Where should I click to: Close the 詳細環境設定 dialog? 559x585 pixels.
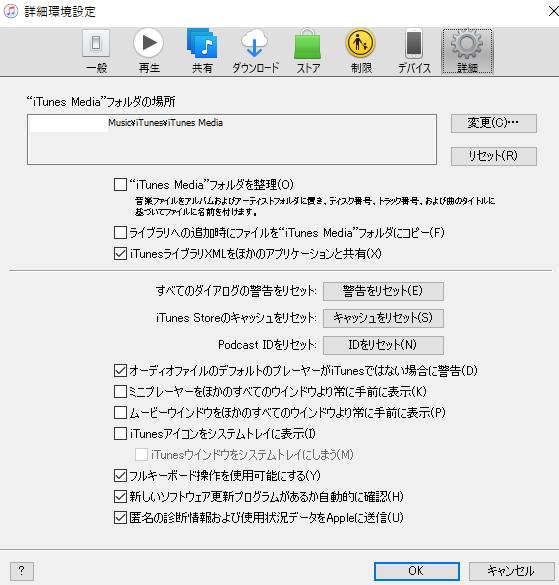[x=553, y=11]
